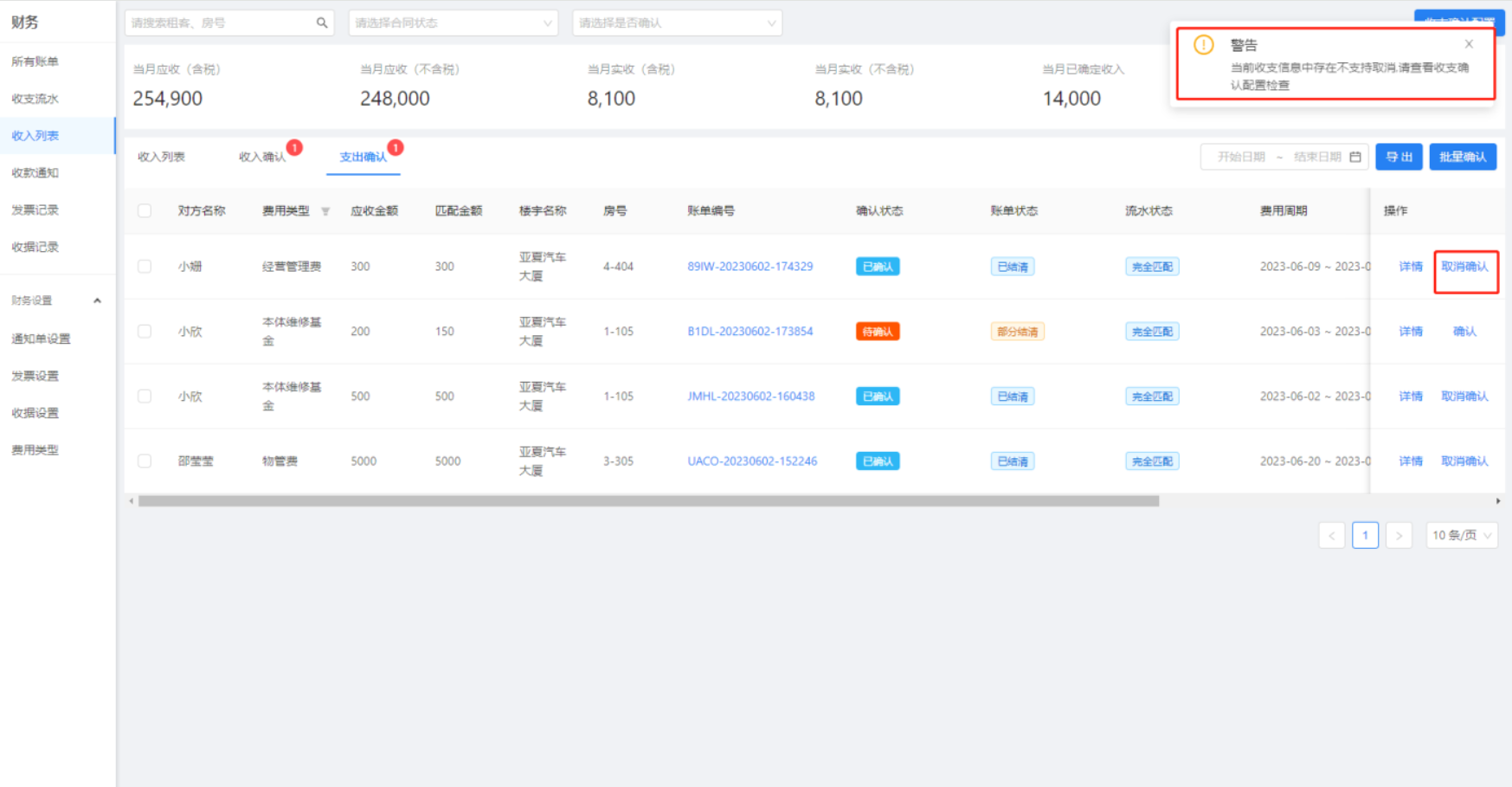The height and width of the screenshot is (787, 1512).
Task: Click the 254,900 monthly receivable value
Action: pos(167,99)
